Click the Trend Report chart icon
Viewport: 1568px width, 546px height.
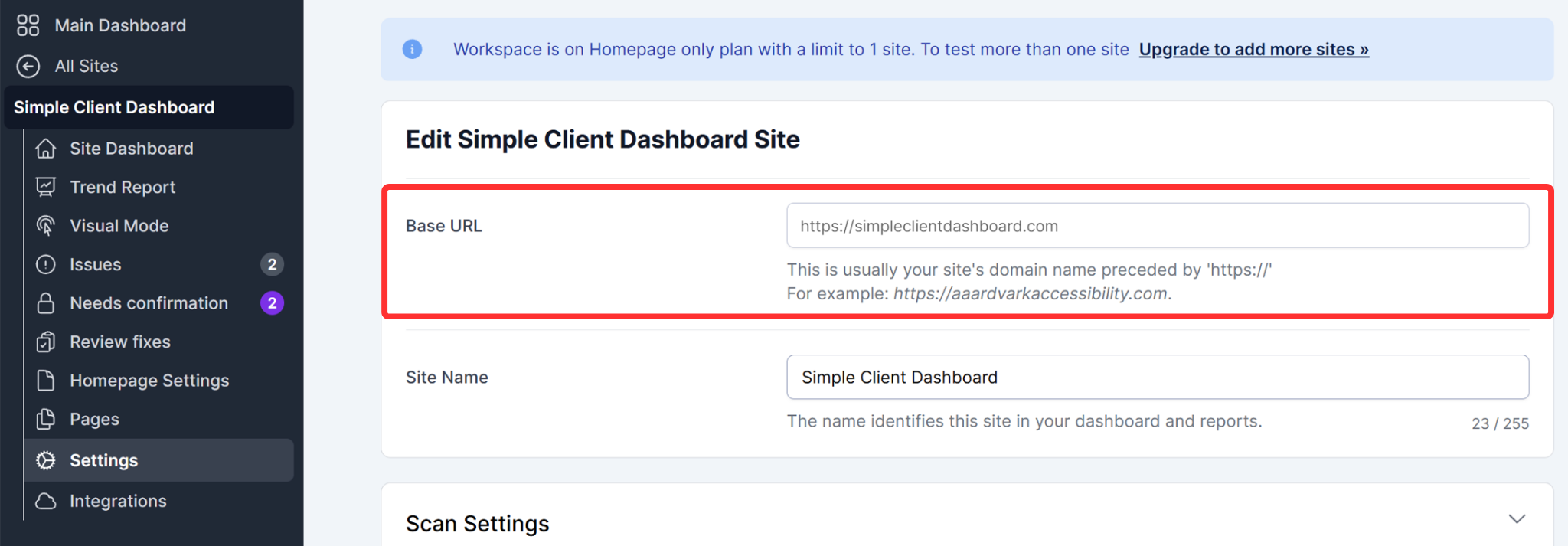[x=46, y=187]
